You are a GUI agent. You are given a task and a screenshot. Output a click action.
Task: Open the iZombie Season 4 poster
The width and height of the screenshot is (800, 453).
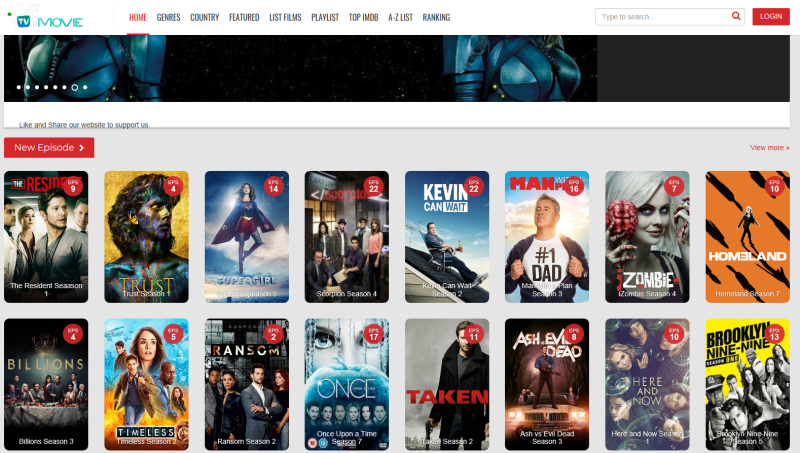click(x=647, y=237)
